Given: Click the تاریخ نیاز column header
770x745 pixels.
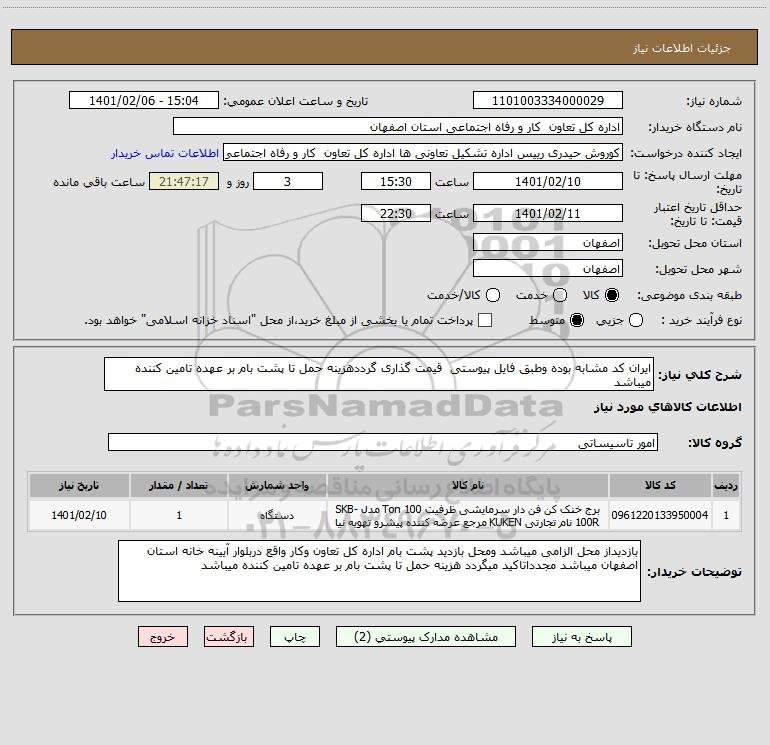Looking at the screenshot, I should [79, 485].
